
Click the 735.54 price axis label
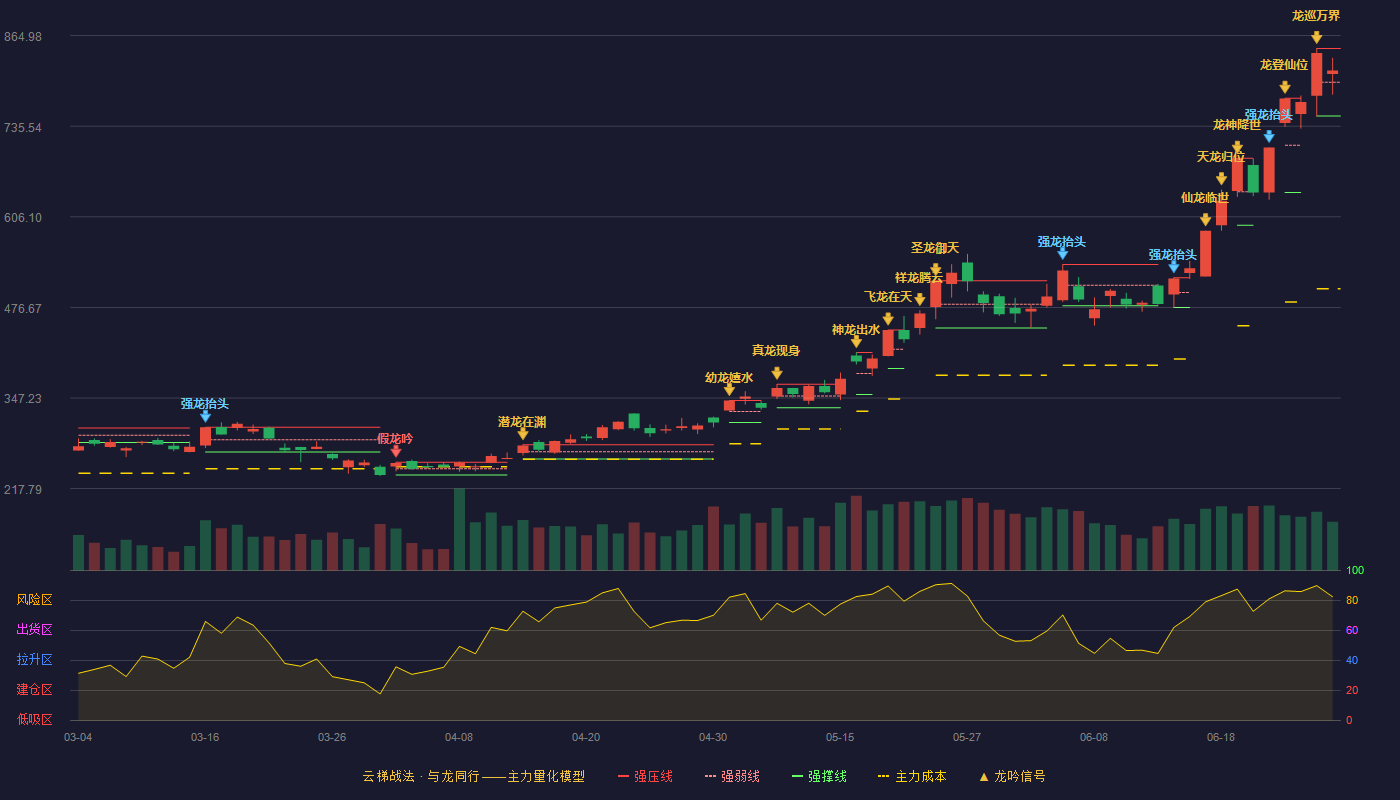tap(22, 128)
